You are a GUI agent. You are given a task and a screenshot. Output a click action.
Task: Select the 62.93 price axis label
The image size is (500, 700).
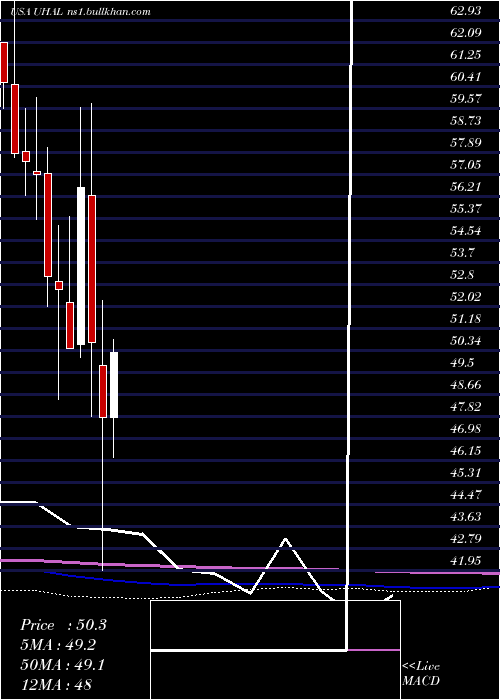coord(466,11)
